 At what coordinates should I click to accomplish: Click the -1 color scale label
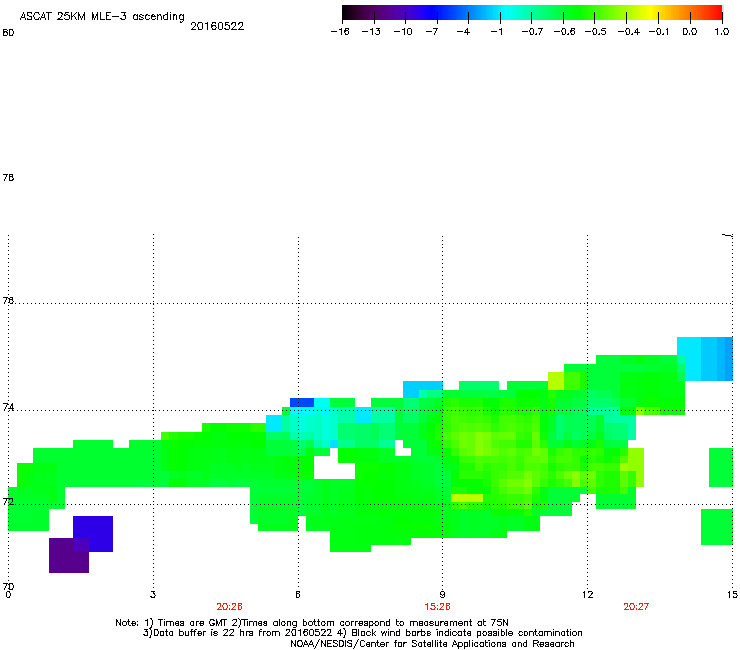[496, 32]
